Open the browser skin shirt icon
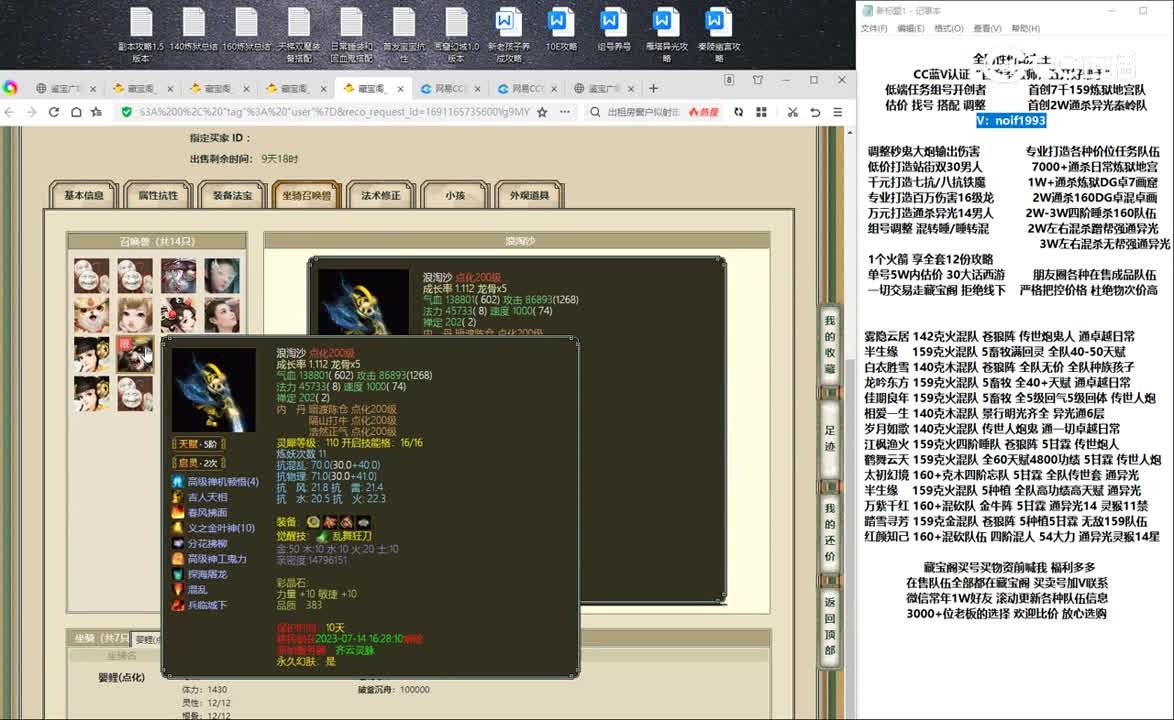This screenshot has height=720, width=1174. point(758,80)
